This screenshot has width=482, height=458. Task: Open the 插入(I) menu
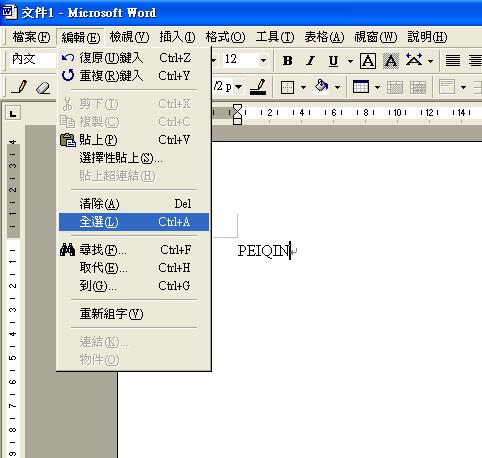(x=177, y=37)
